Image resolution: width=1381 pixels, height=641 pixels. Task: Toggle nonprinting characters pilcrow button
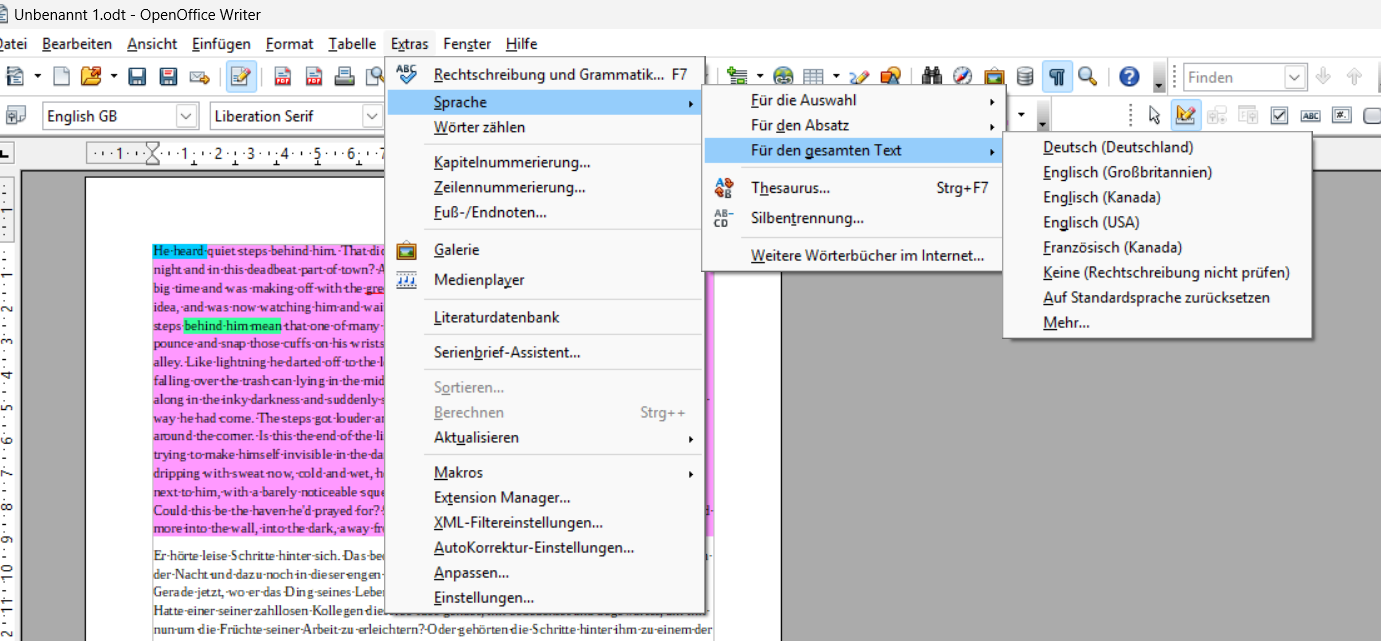[x=1056, y=77]
